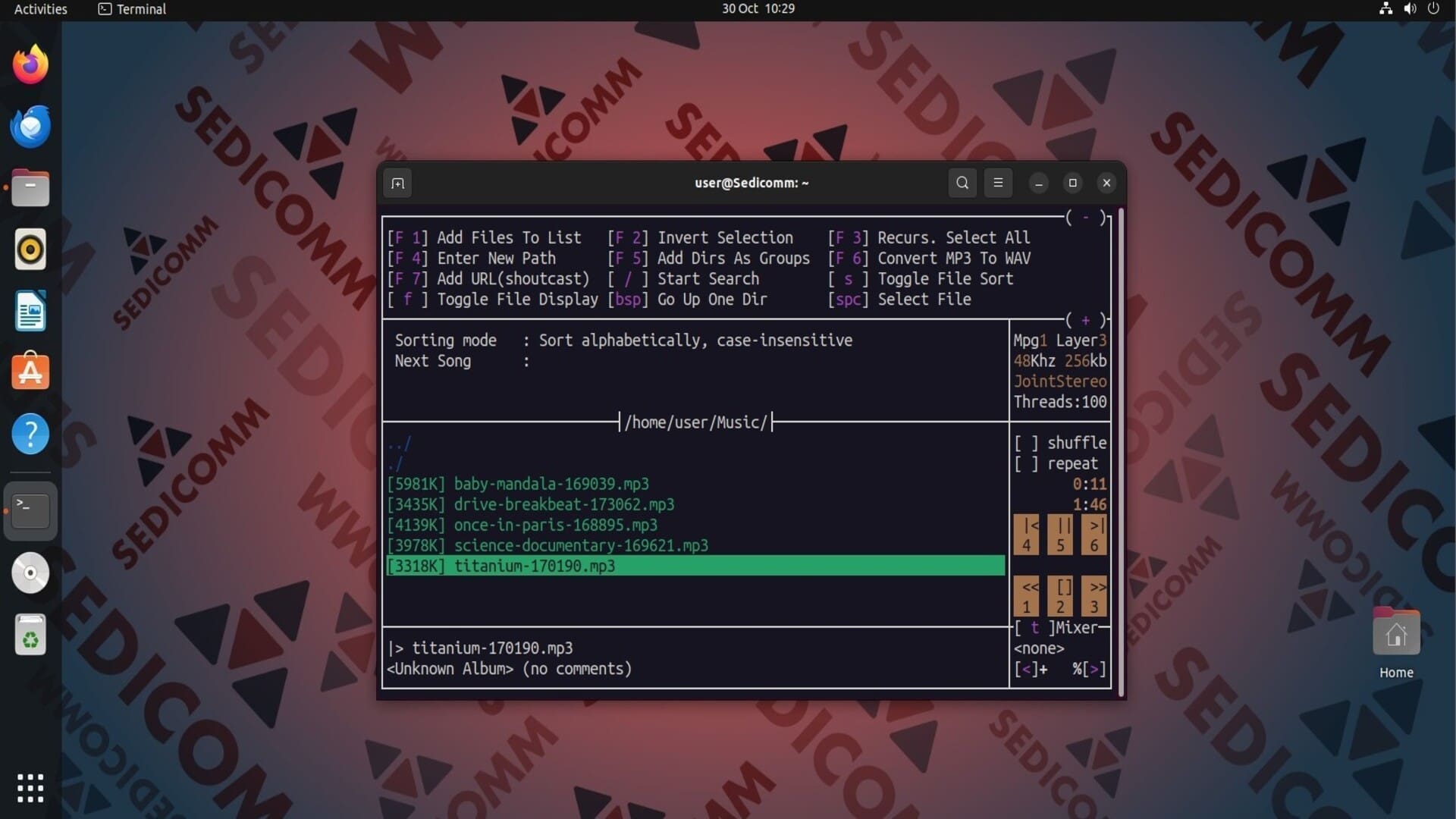The height and width of the screenshot is (819, 1456).
Task: Toggle the shuffle checkbox
Action: pos(1026,443)
